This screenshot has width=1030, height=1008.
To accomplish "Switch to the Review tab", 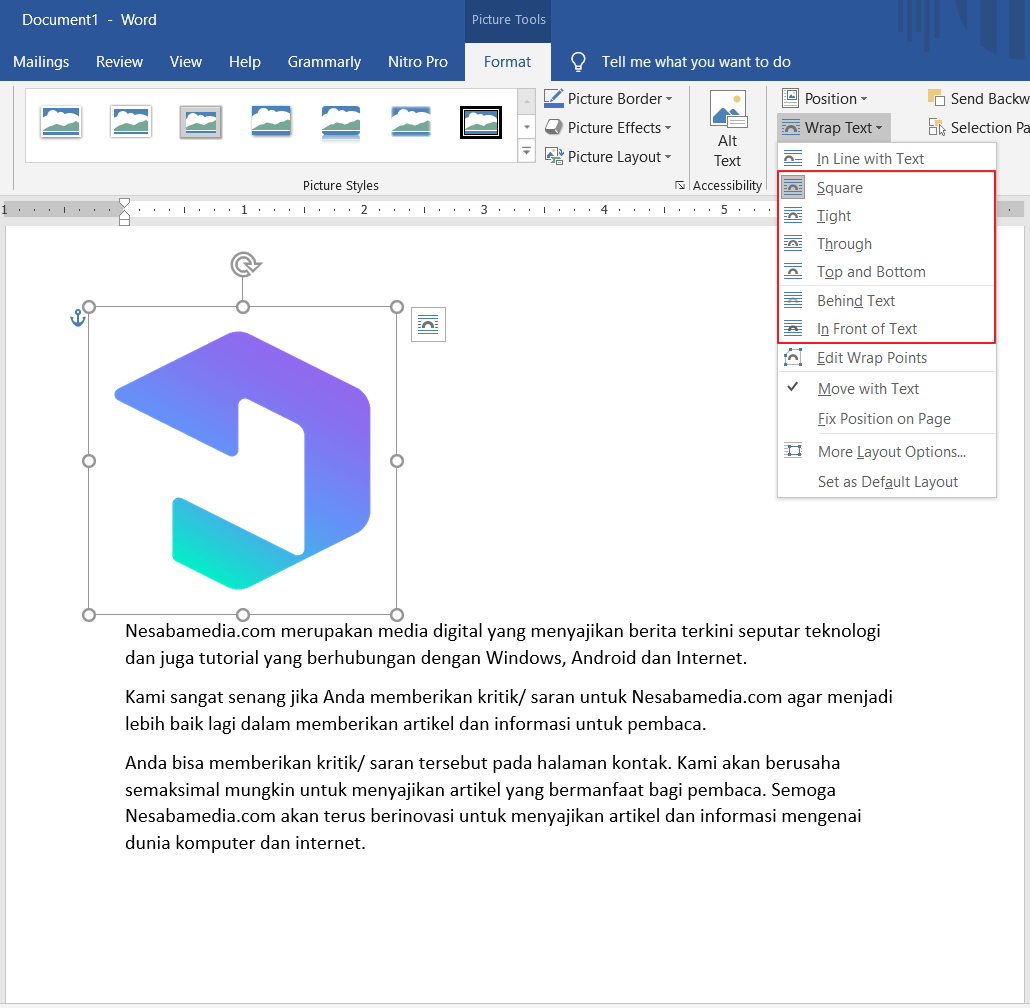I will point(119,62).
